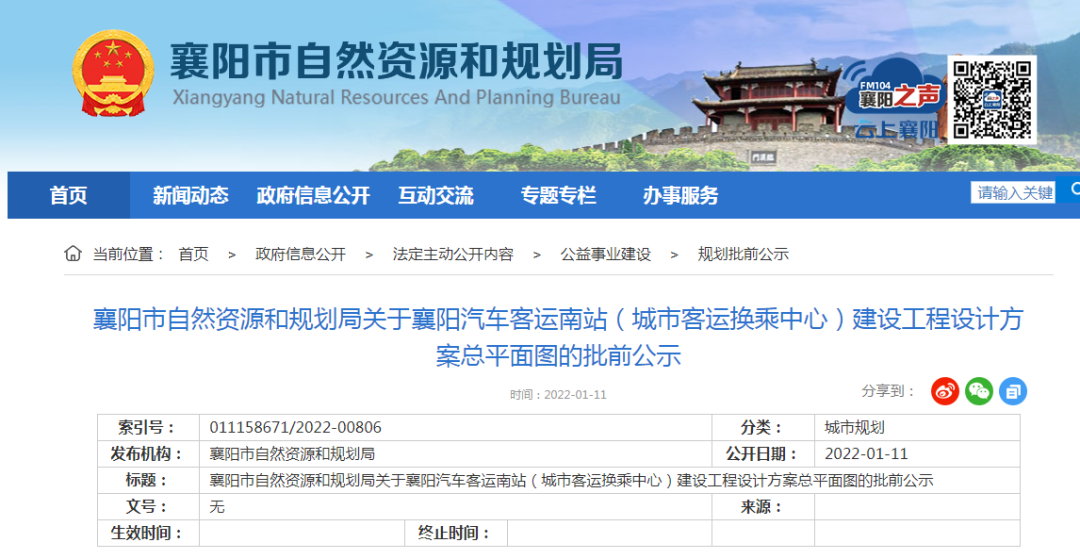
Task: Click the 时间：2022-01-11 text
Action: point(558,394)
